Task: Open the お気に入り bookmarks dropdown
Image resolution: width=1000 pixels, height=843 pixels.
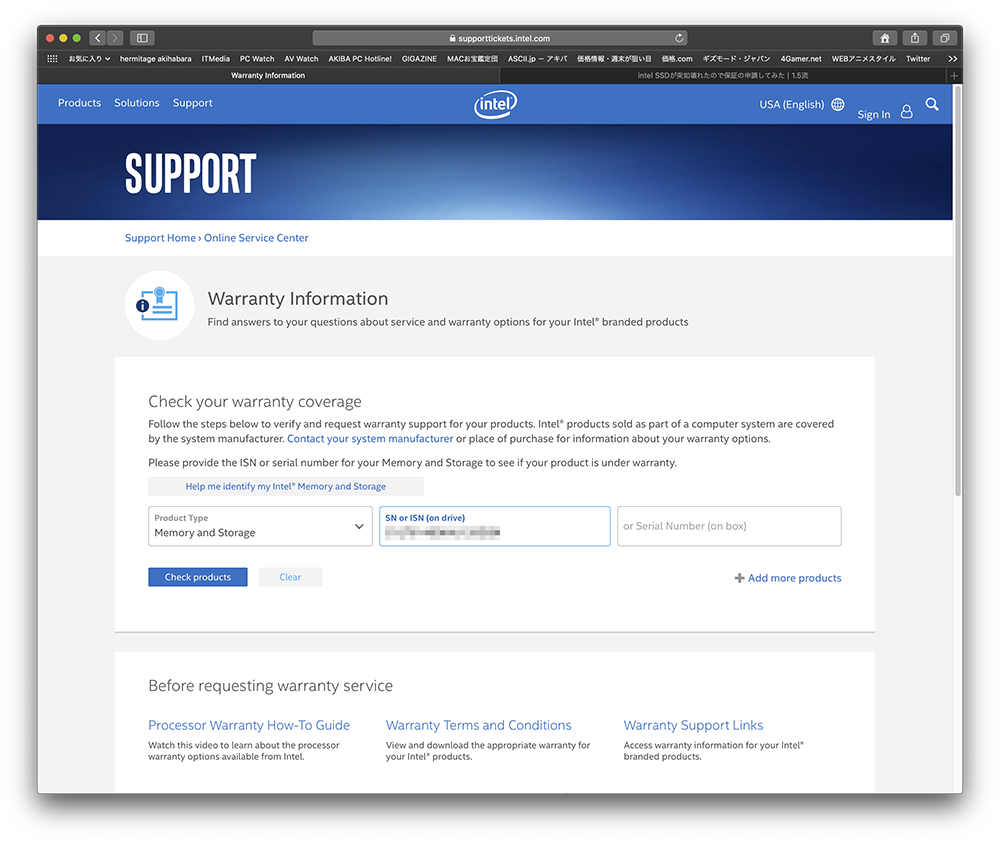Action: click(89, 59)
